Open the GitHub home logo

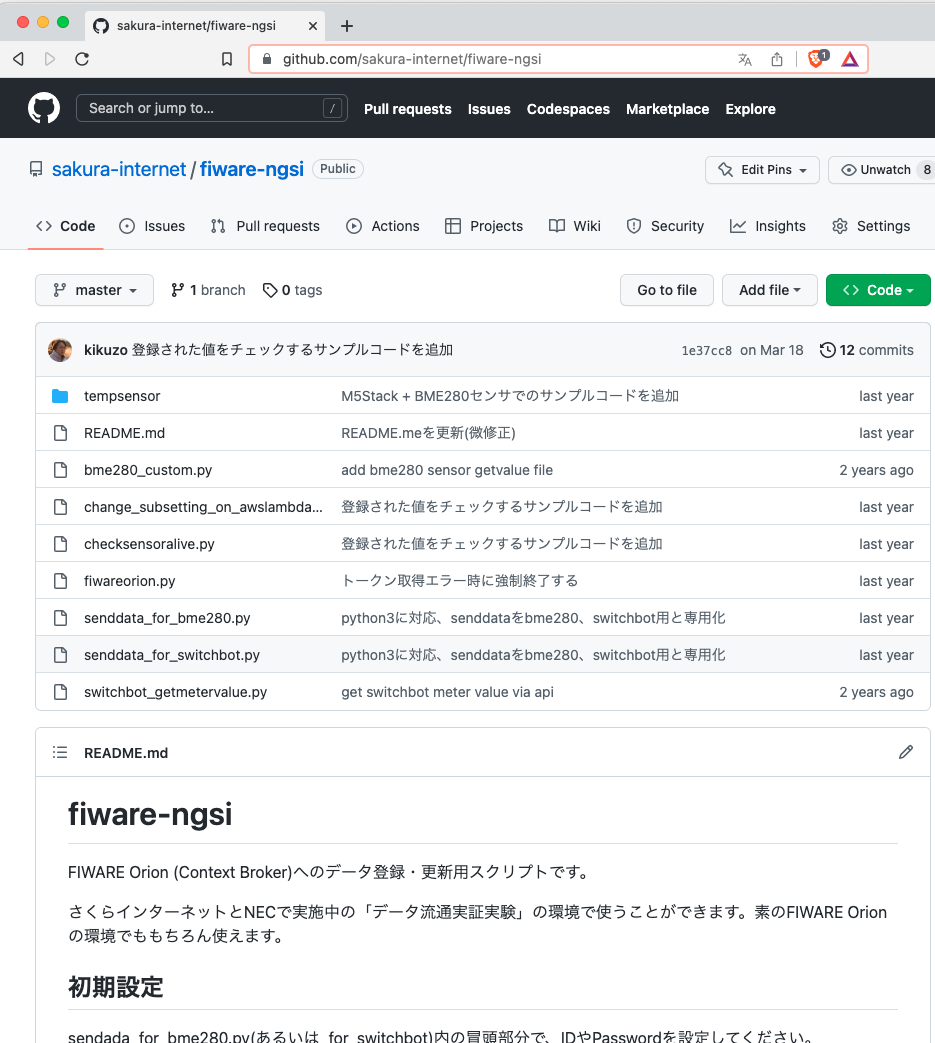[x=44, y=108]
